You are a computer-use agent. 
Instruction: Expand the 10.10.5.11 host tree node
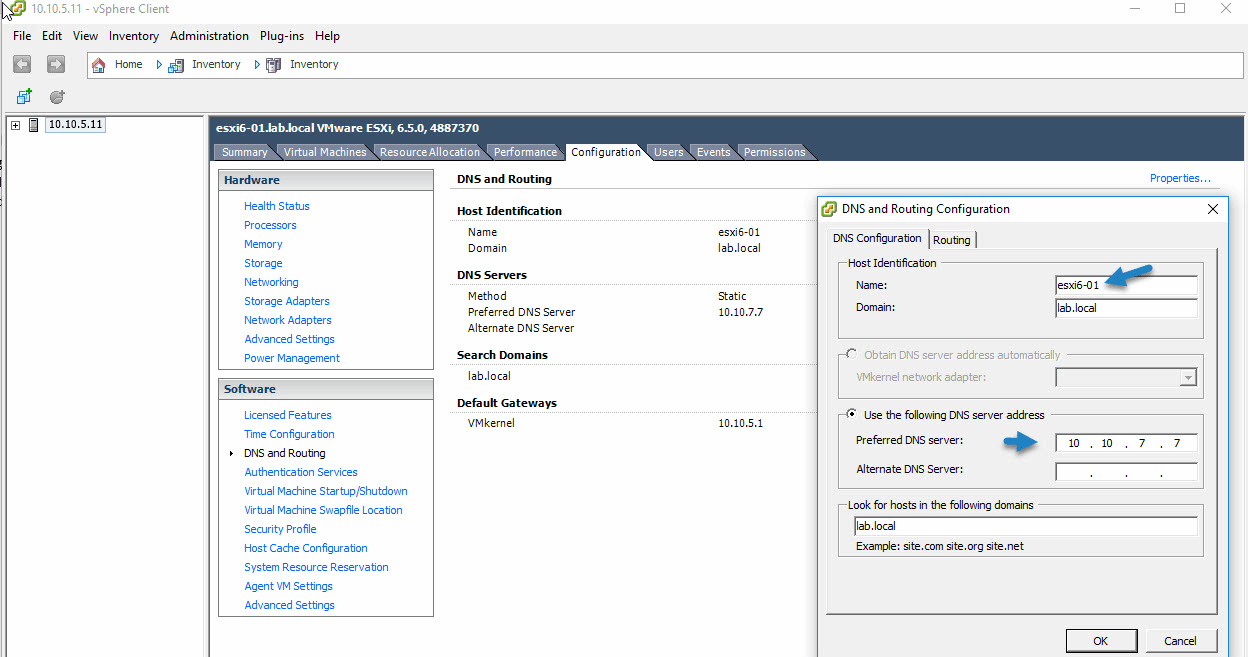[15, 125]
